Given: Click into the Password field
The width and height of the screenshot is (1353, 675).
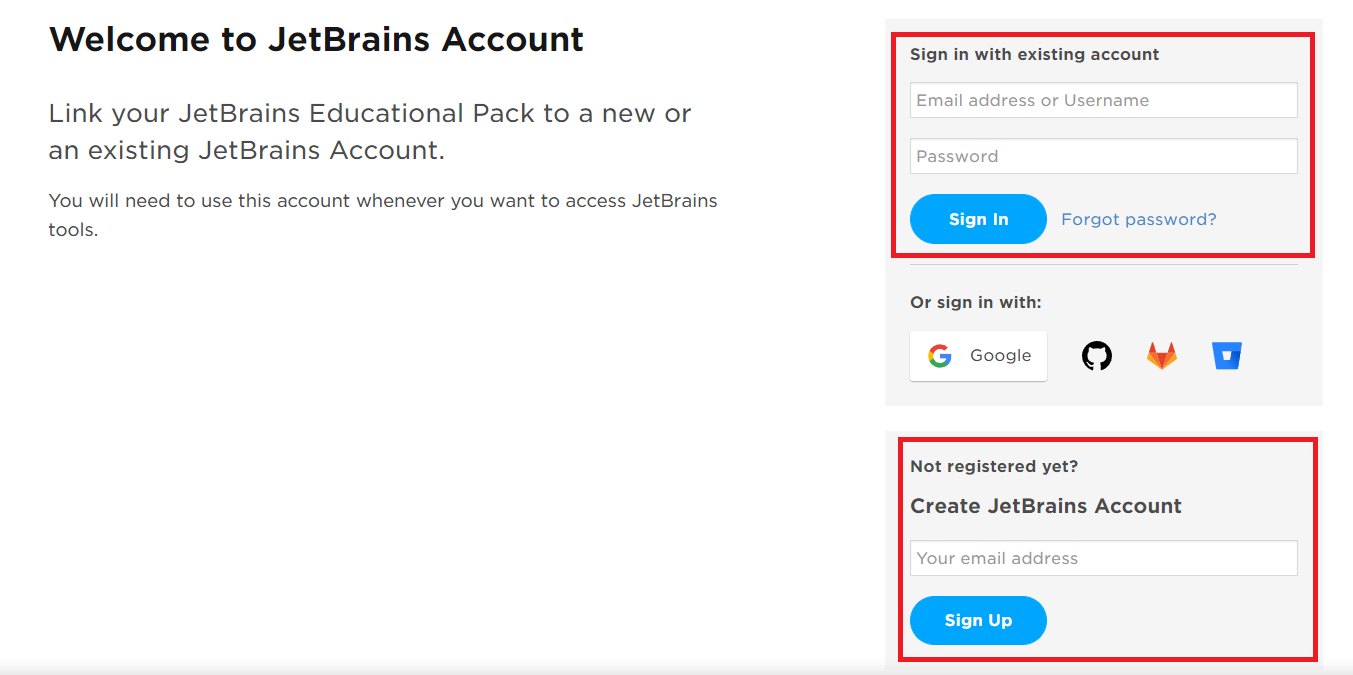Looking at the screenshot, I should coord(1103,156).
